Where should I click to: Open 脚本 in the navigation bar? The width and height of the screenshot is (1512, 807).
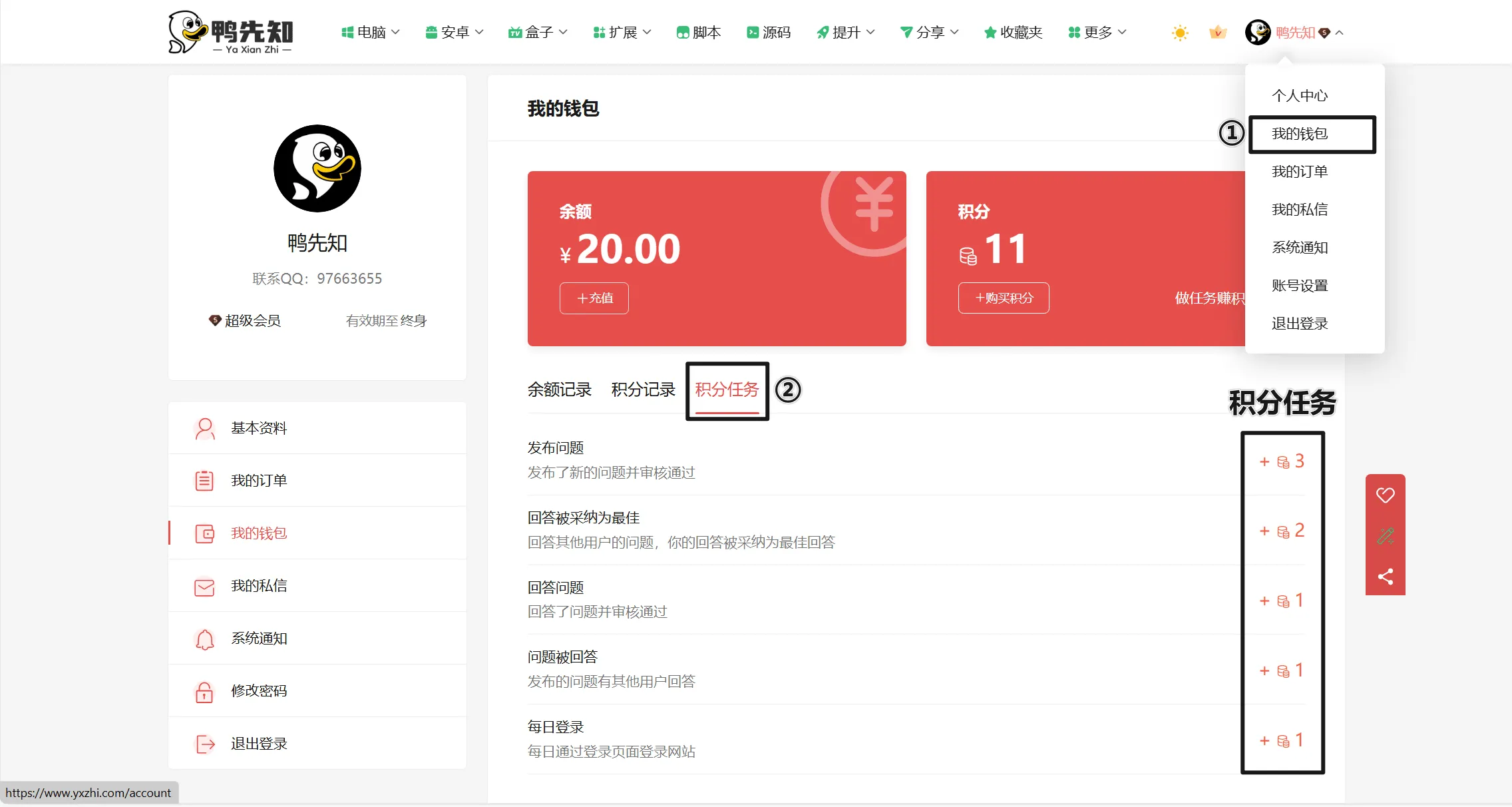[699, 32]
